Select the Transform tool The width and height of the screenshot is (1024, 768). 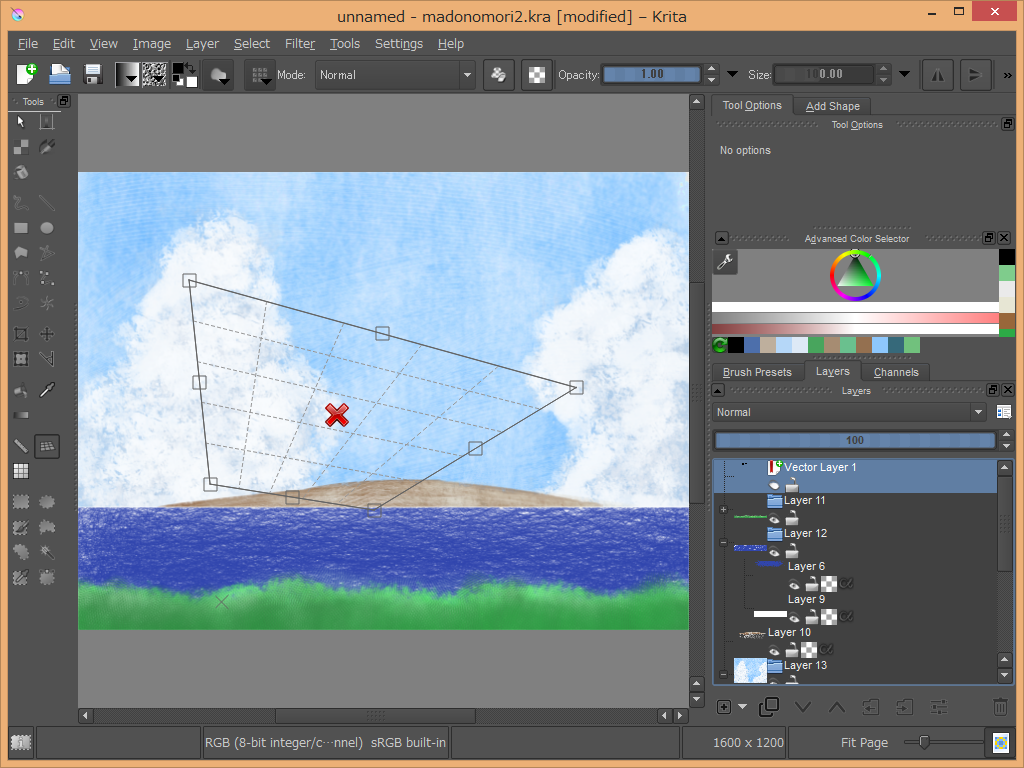pos(21,359)
